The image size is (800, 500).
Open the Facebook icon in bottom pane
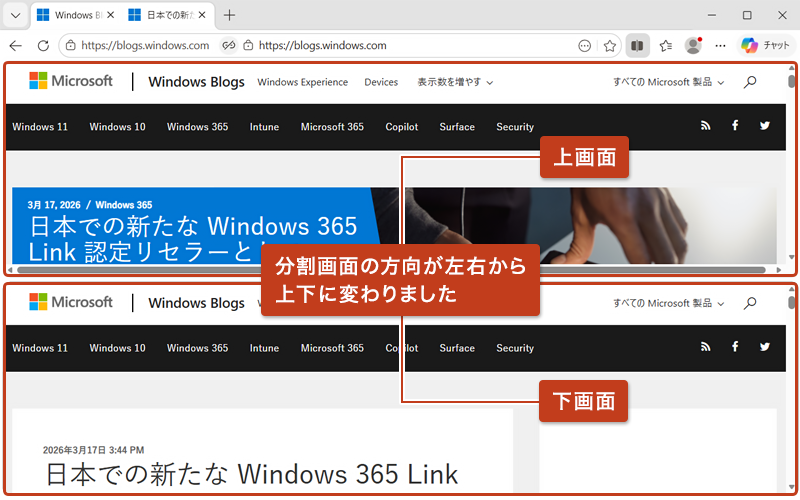coord(735,348)
